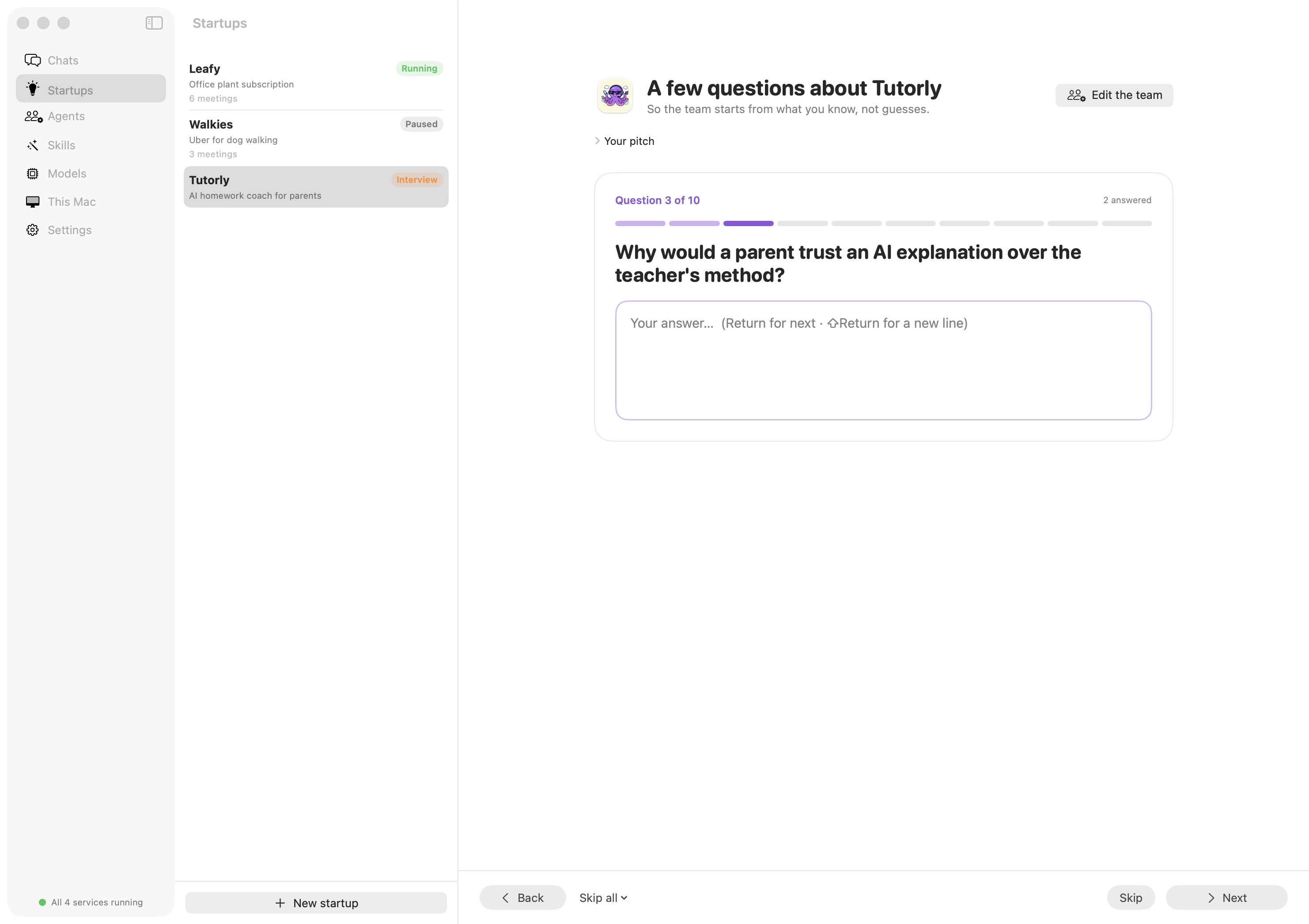The height and width of the screenshot is (924, 1309).
Task: Click the highlighted third progress segment
Action: [748, 223]
